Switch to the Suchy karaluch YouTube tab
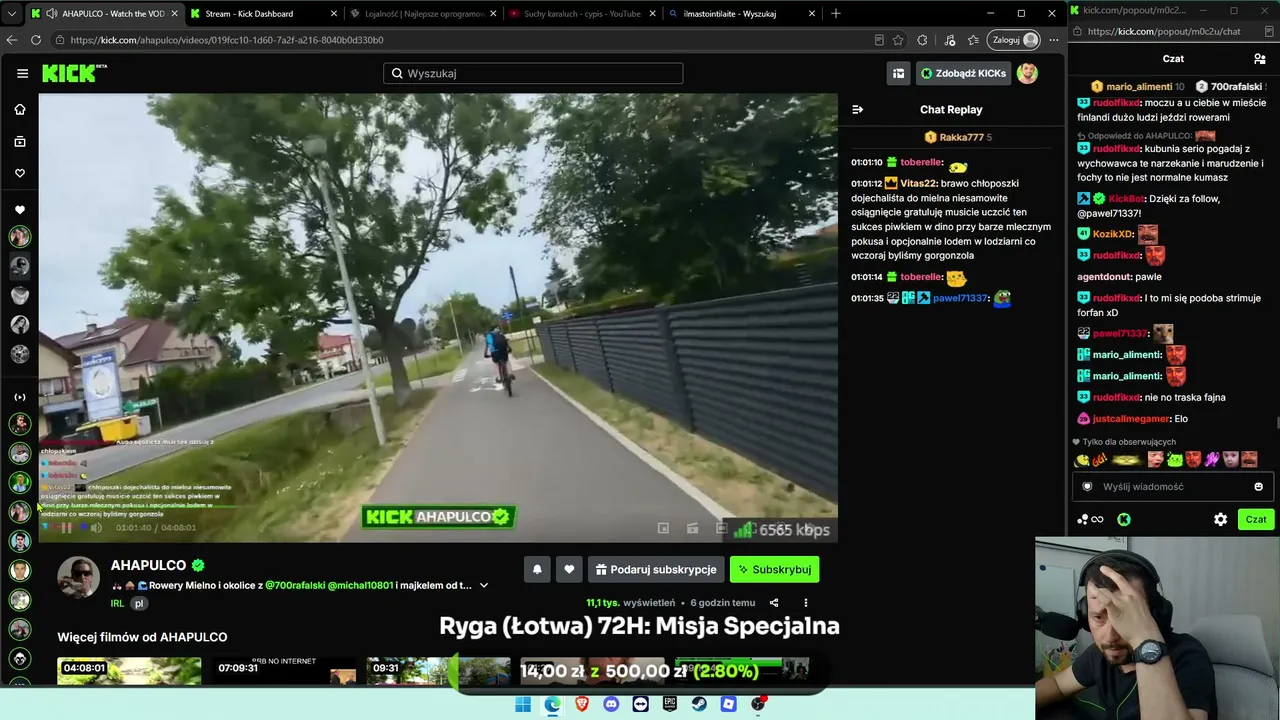 pyautogui.click(x=582, y=14)
